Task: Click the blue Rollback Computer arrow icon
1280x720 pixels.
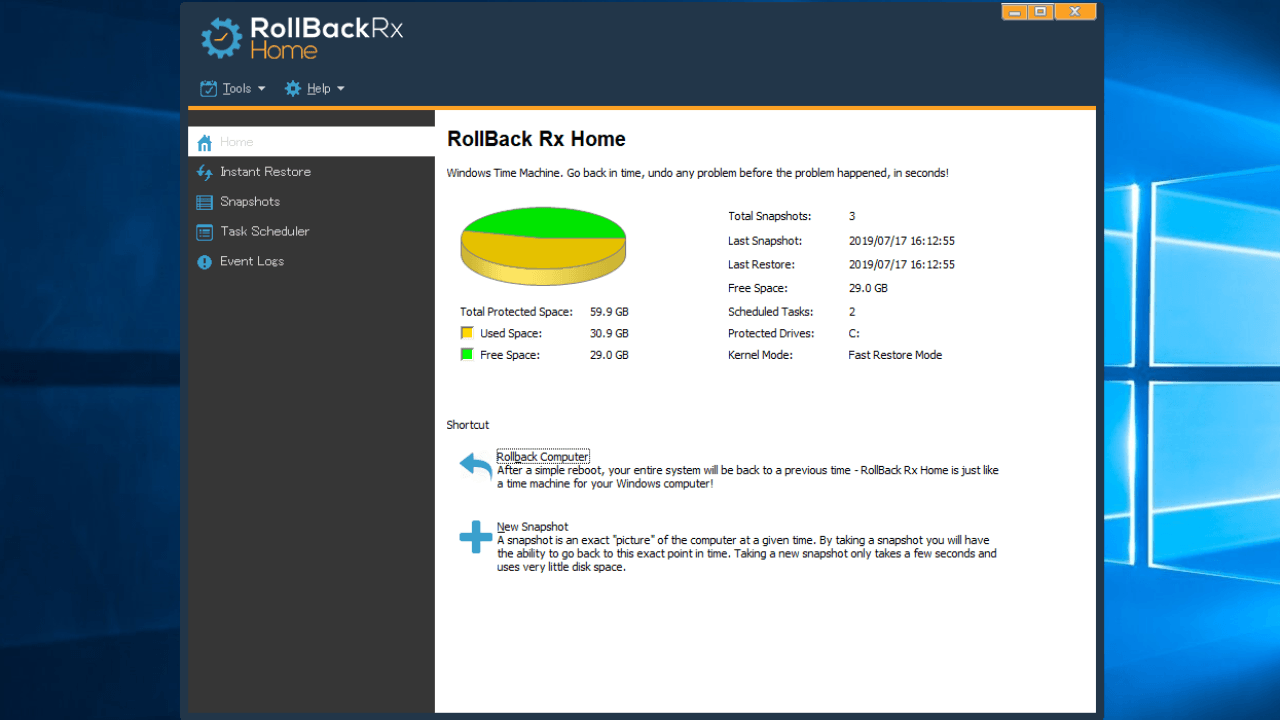Action: coord(476,466)
